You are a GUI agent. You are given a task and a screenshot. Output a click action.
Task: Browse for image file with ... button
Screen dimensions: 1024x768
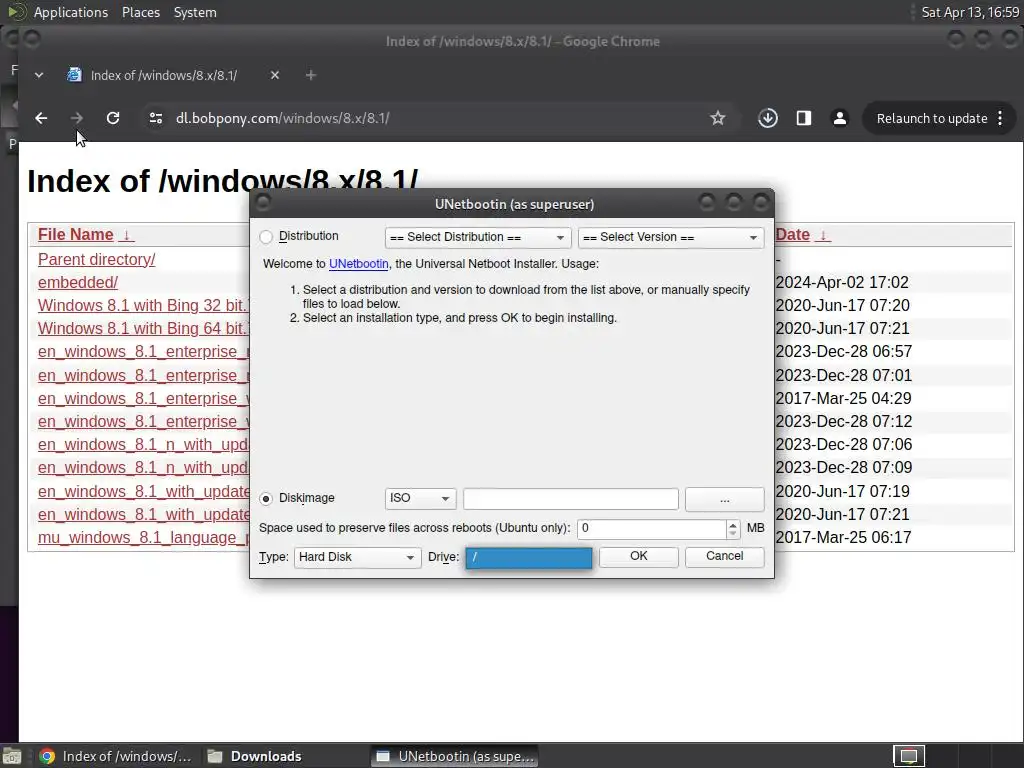tap(724, 499)
